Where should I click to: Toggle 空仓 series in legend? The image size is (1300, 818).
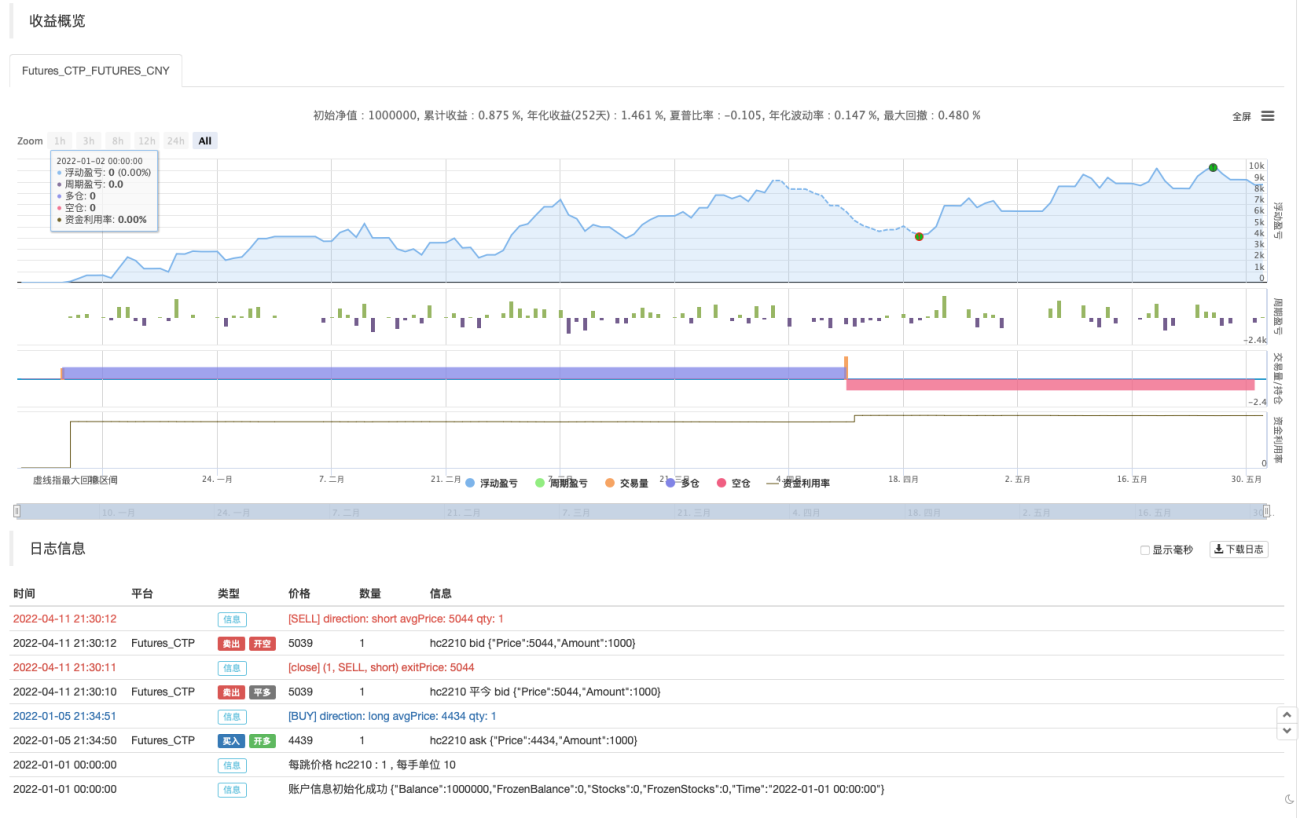[x=734, y=483]
